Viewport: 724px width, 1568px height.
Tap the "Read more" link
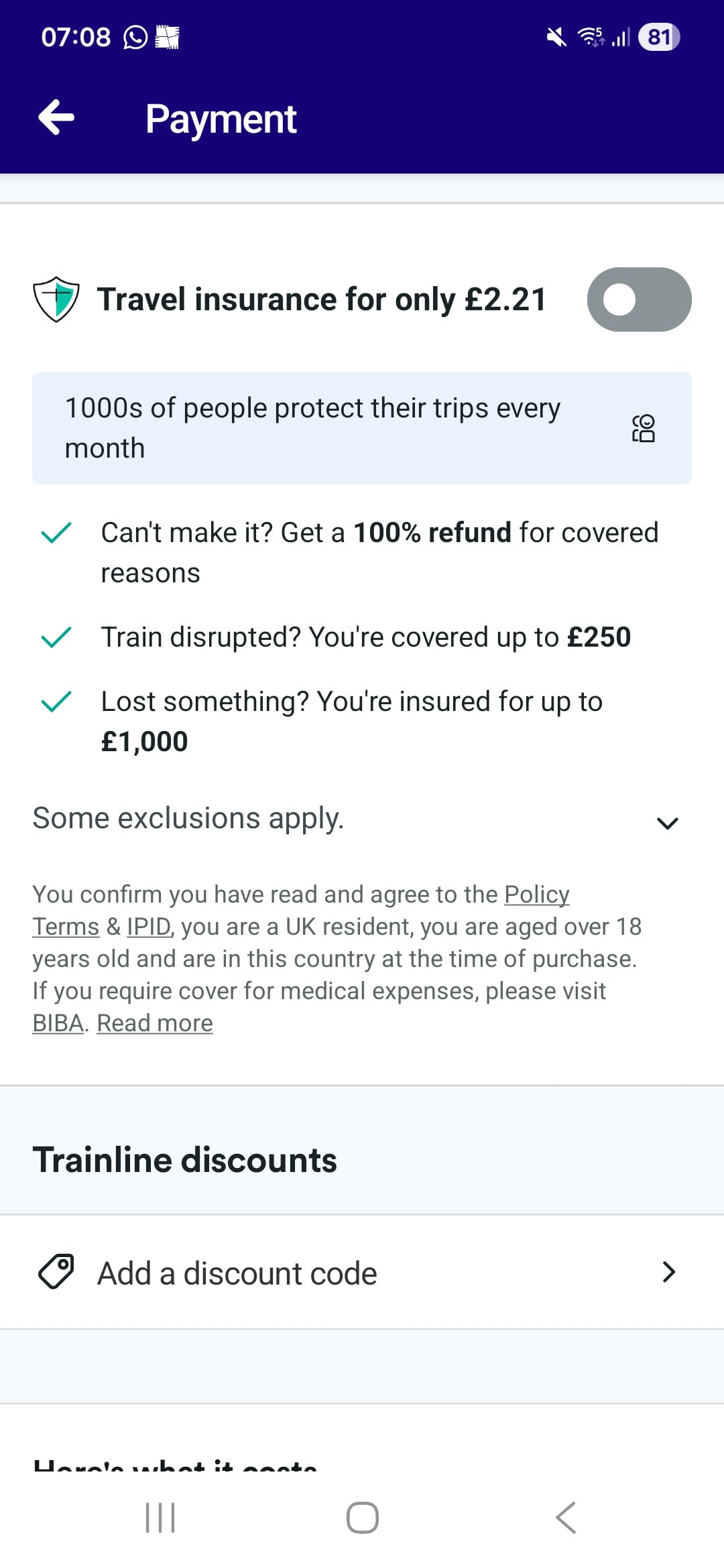[x=155, y=1023]
